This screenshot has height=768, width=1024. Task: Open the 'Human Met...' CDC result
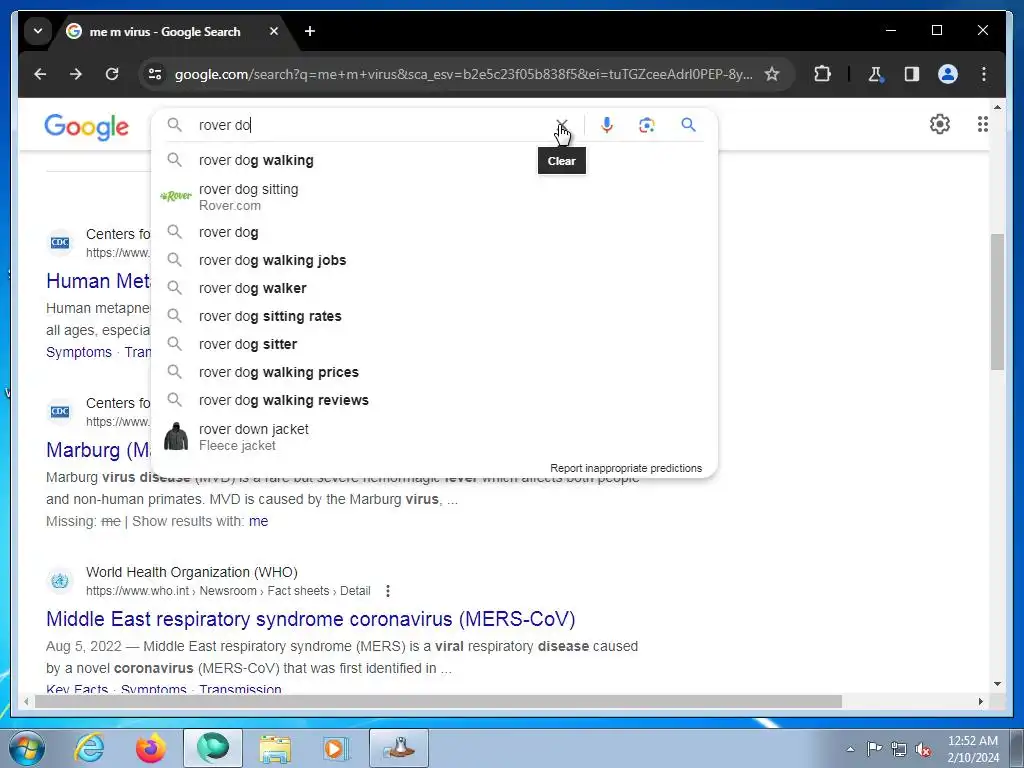(98, 281)
